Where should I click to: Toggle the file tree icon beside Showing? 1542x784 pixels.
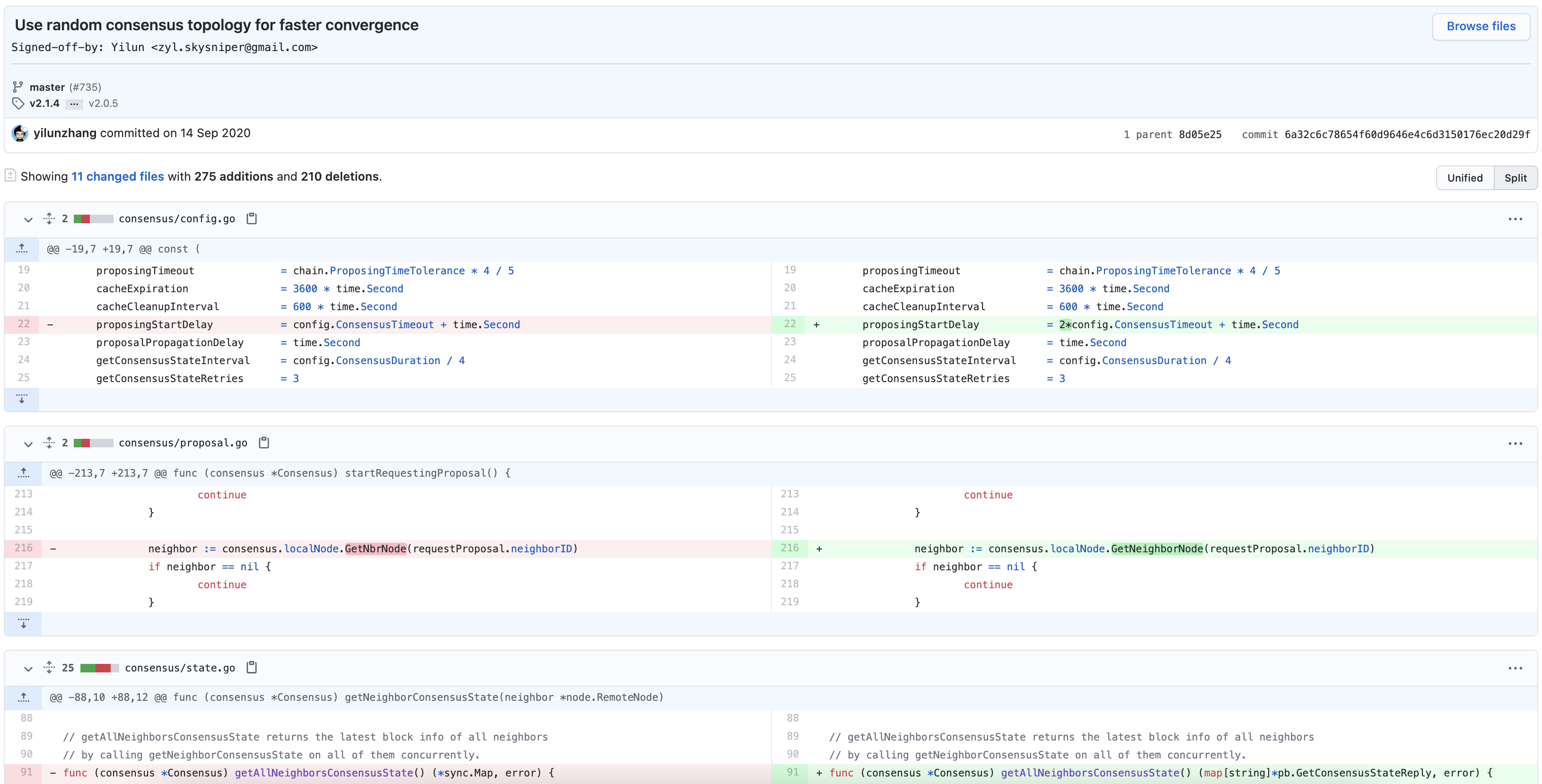point(10,175)
